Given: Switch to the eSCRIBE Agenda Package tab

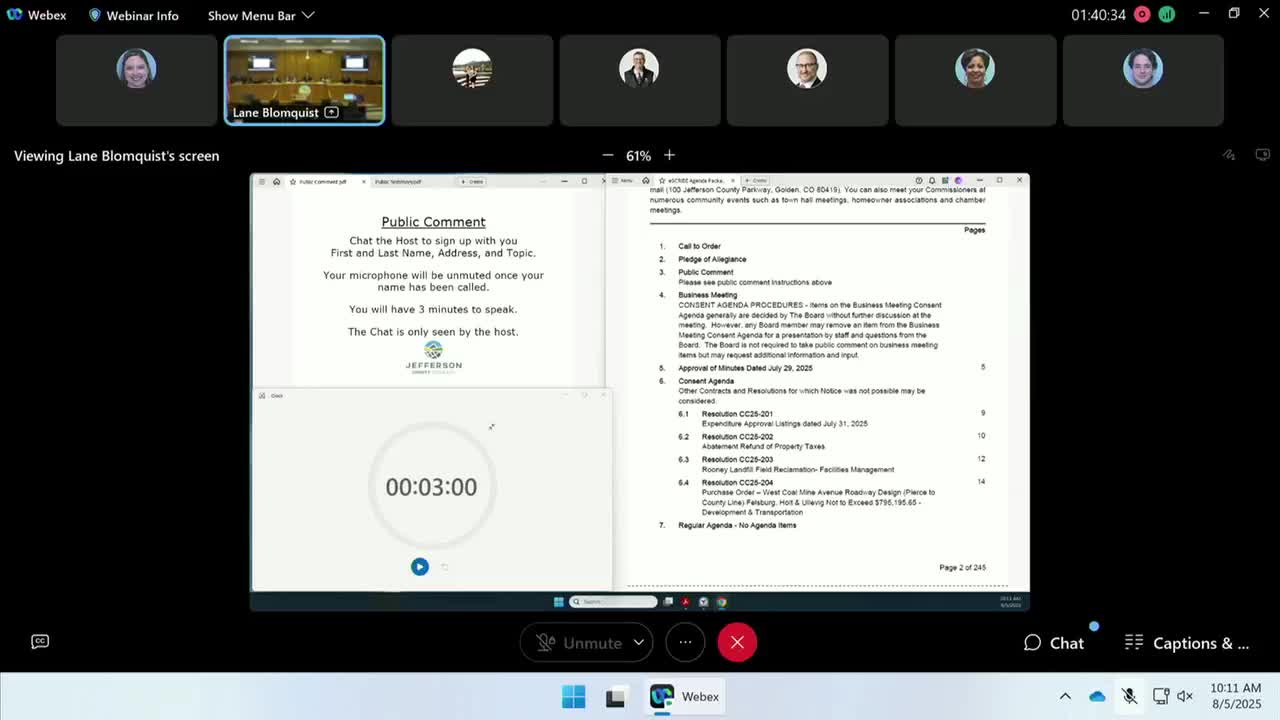Looking at the screenshot, I should point(695,181).
